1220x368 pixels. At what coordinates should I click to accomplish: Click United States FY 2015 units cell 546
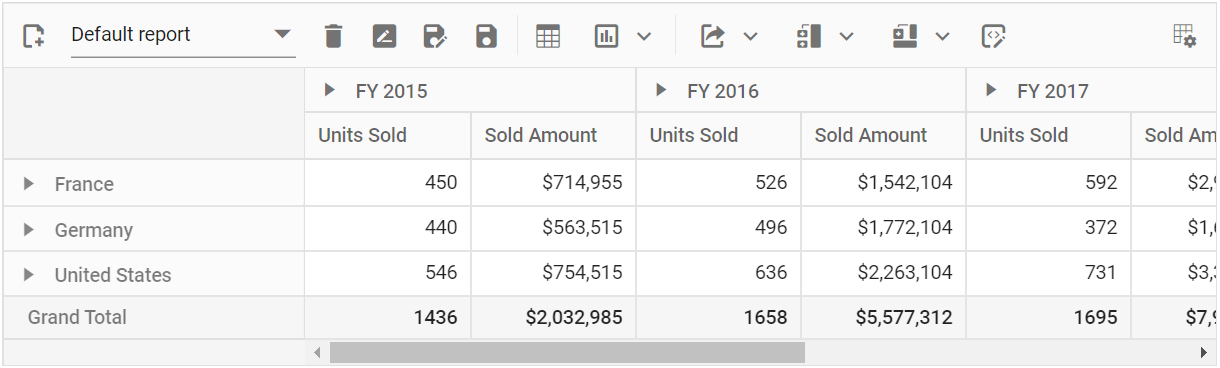388,273
